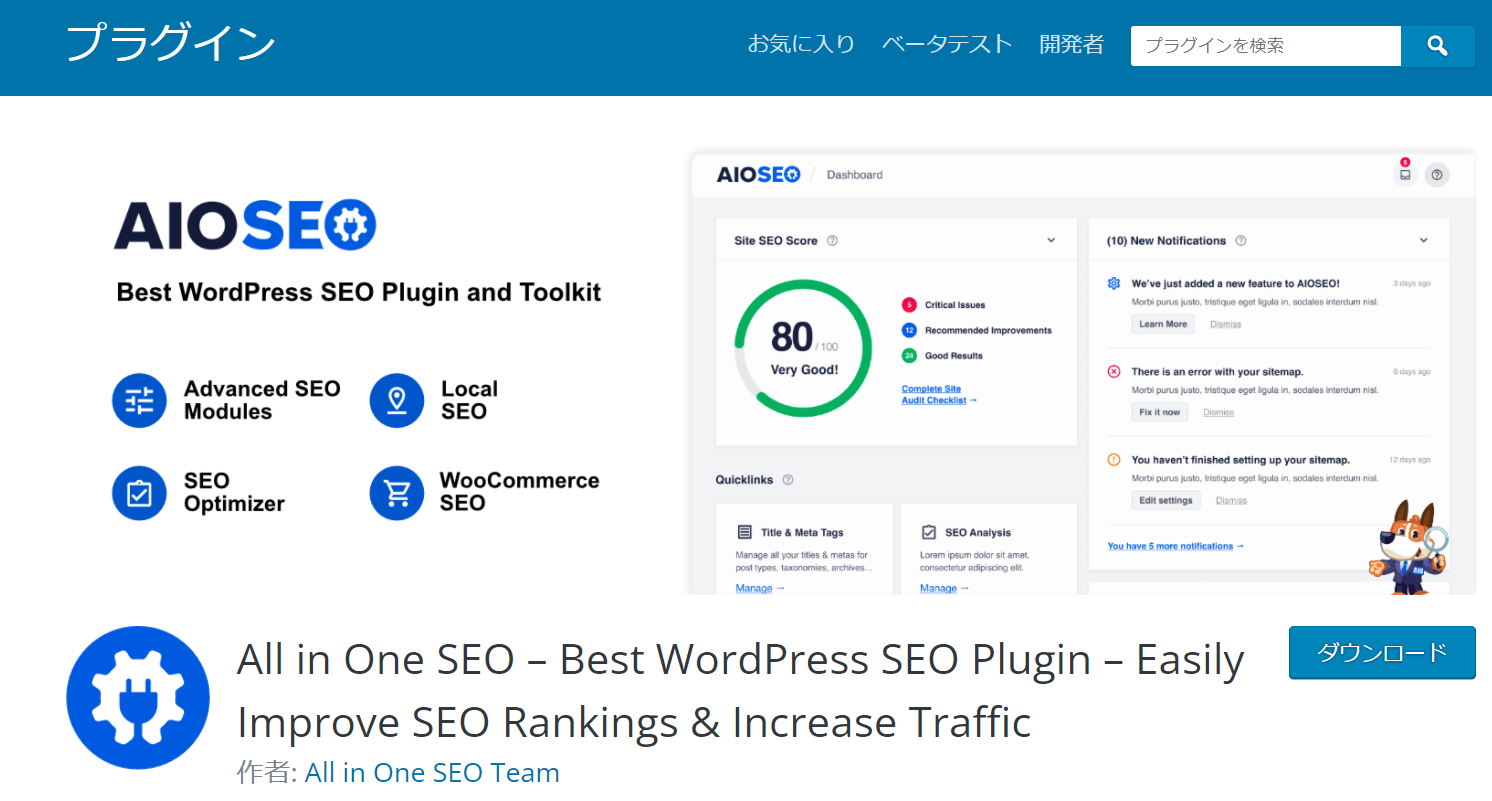The height and width of the screenshot is (801, 1492).
Task: Click the Title & Meta Tags card icon
Action: [x=744, y=533]
